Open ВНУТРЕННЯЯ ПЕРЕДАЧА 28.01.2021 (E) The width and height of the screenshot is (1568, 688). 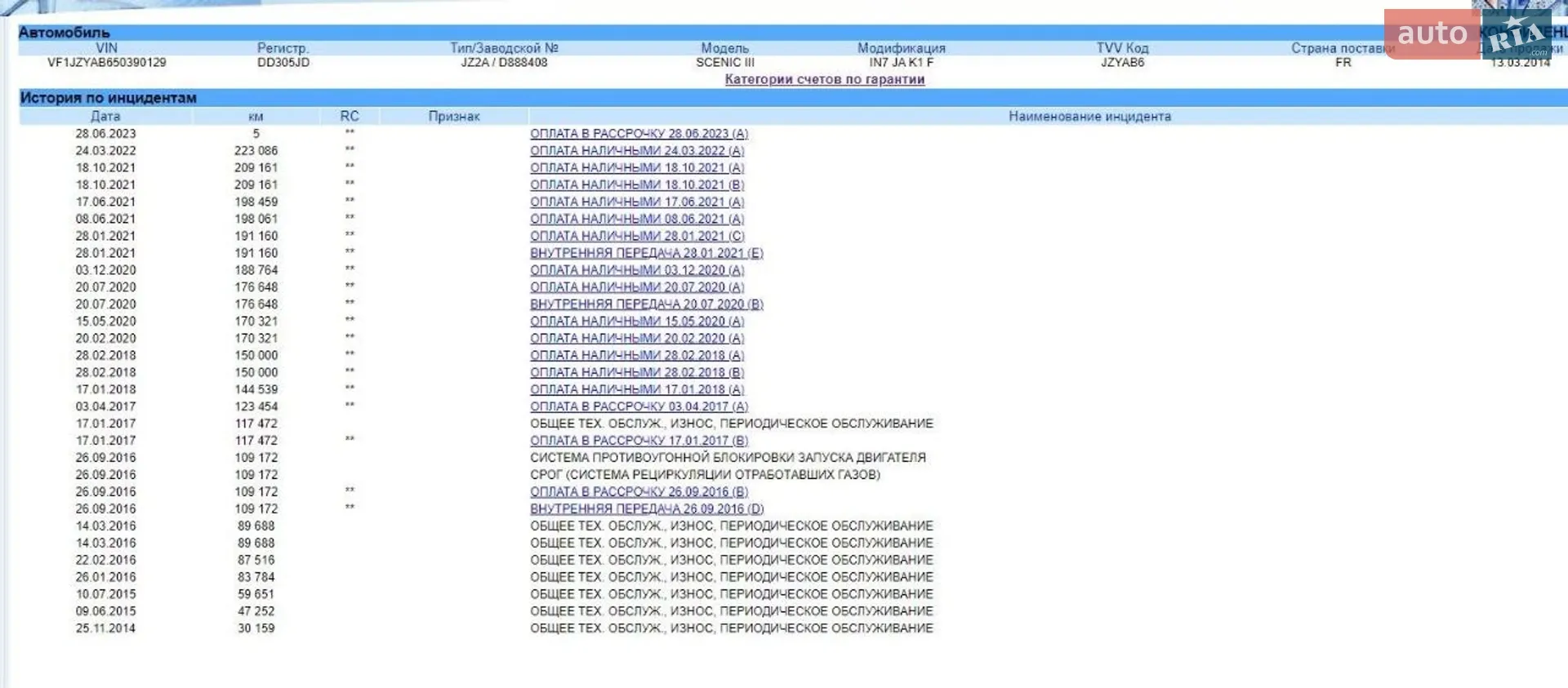point(647,254)
